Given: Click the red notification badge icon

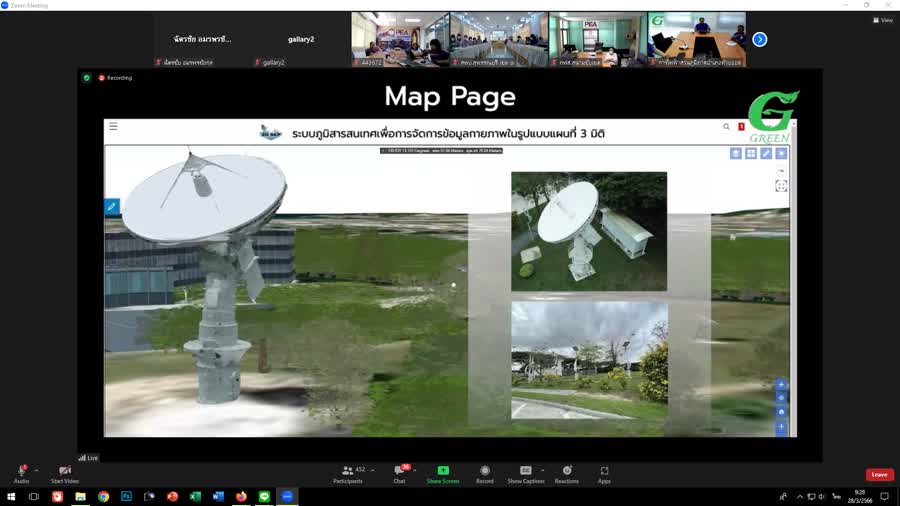Looking at the screenshot, I should click(741, 127).
